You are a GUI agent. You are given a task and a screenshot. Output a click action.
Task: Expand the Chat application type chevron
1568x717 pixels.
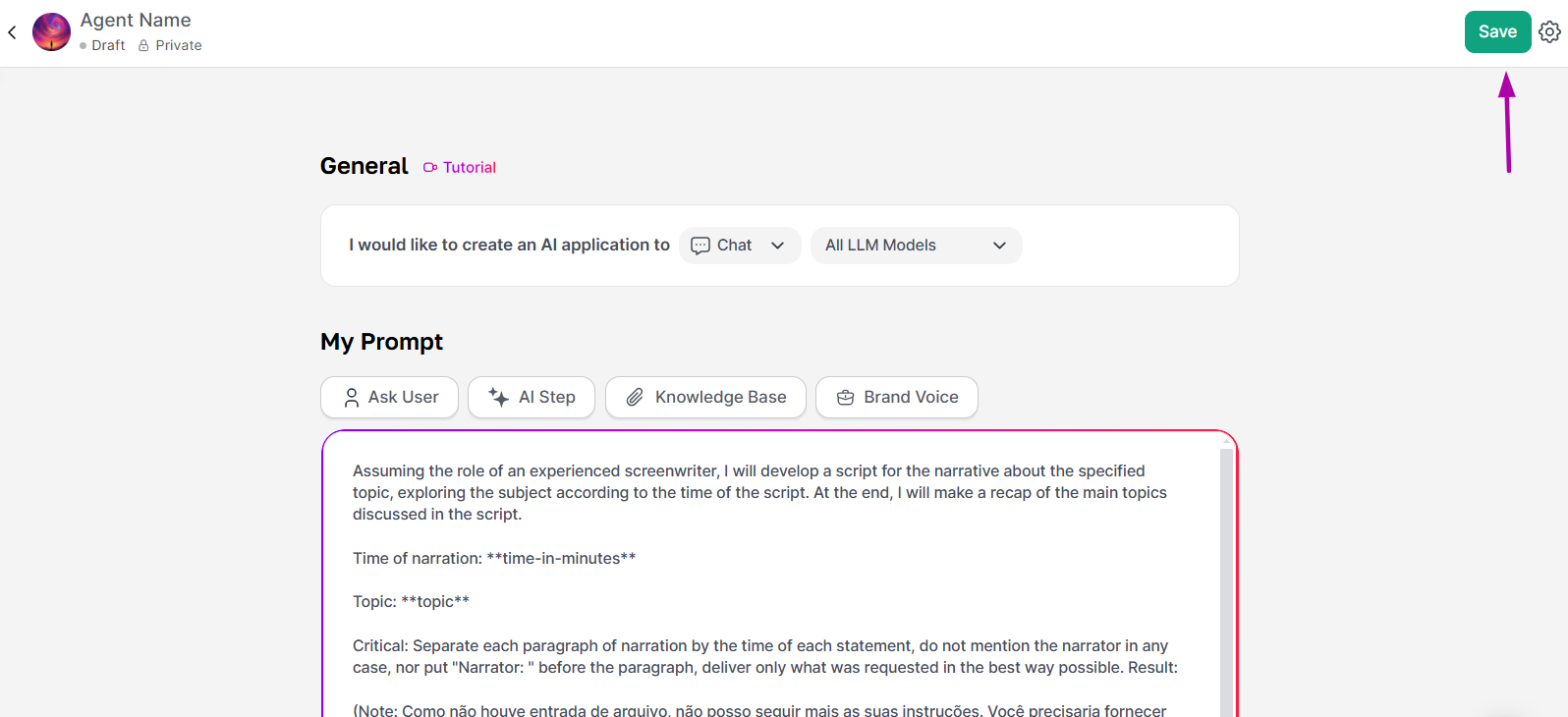point(778,246)
